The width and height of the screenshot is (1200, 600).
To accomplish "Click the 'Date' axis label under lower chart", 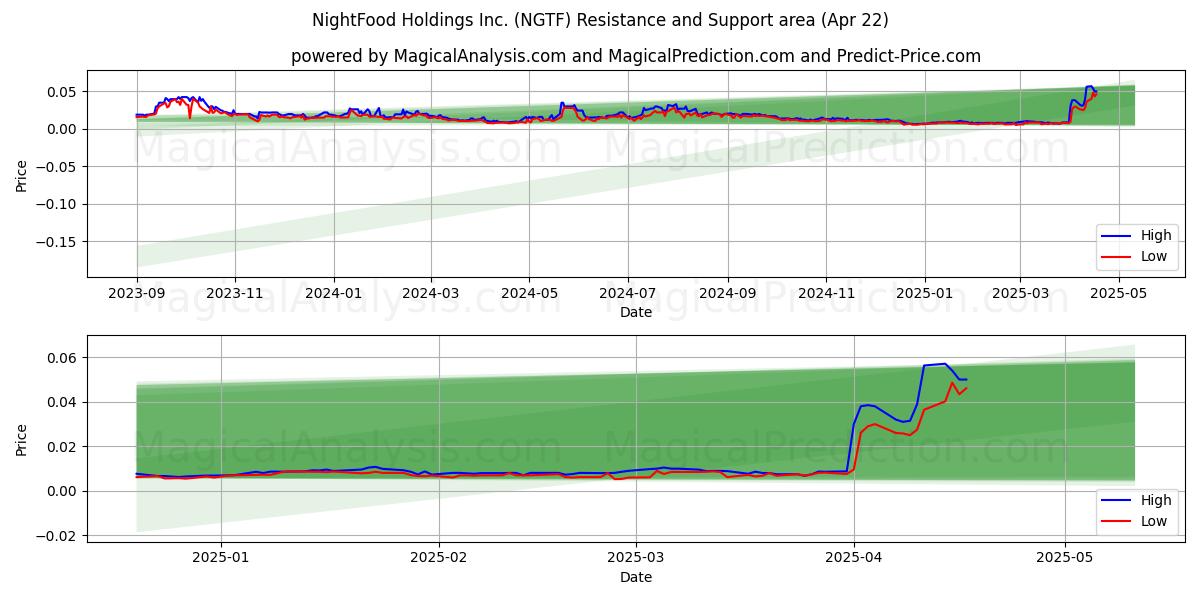I will 636,577.
